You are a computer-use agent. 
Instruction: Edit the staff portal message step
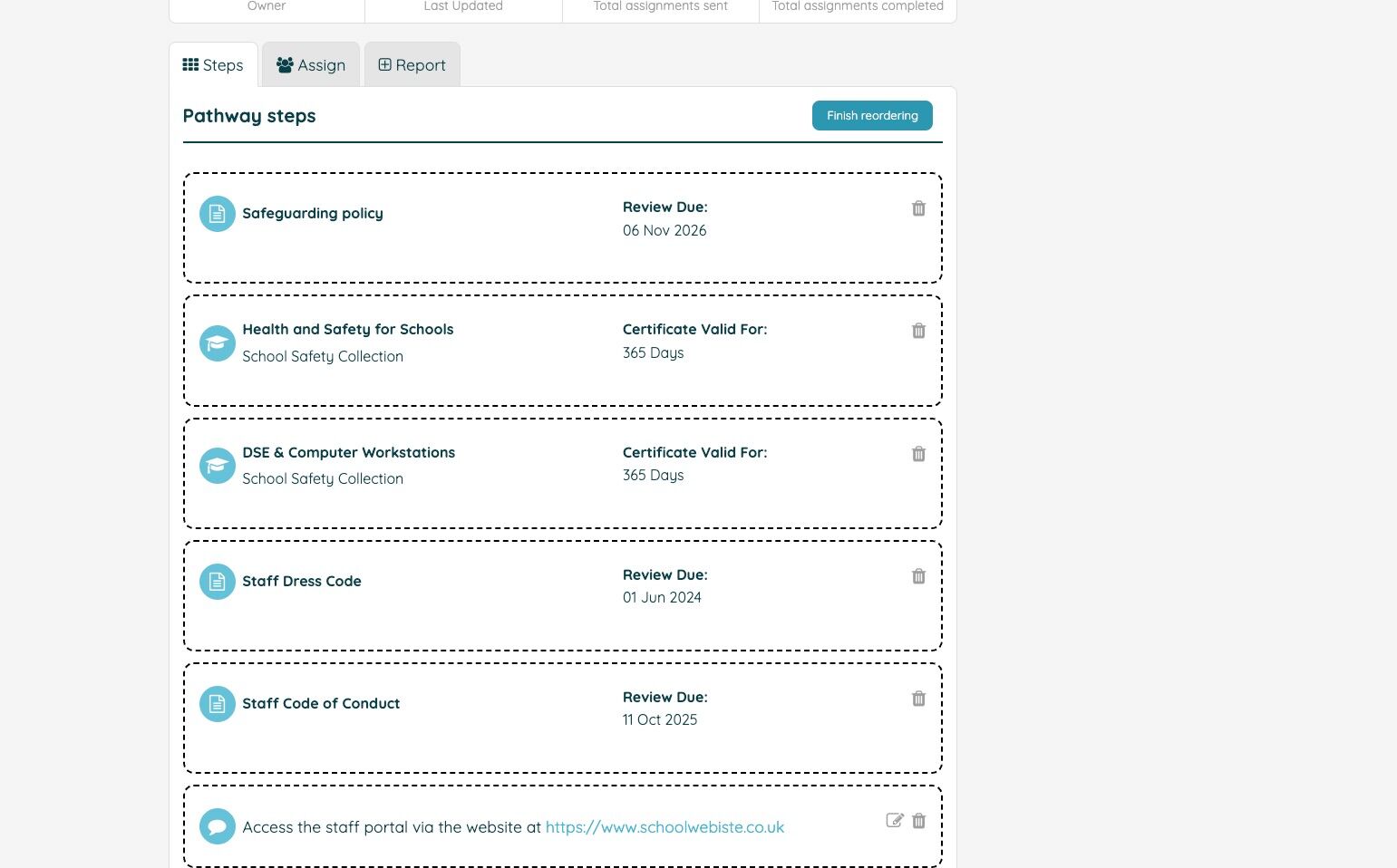(895, 821)
